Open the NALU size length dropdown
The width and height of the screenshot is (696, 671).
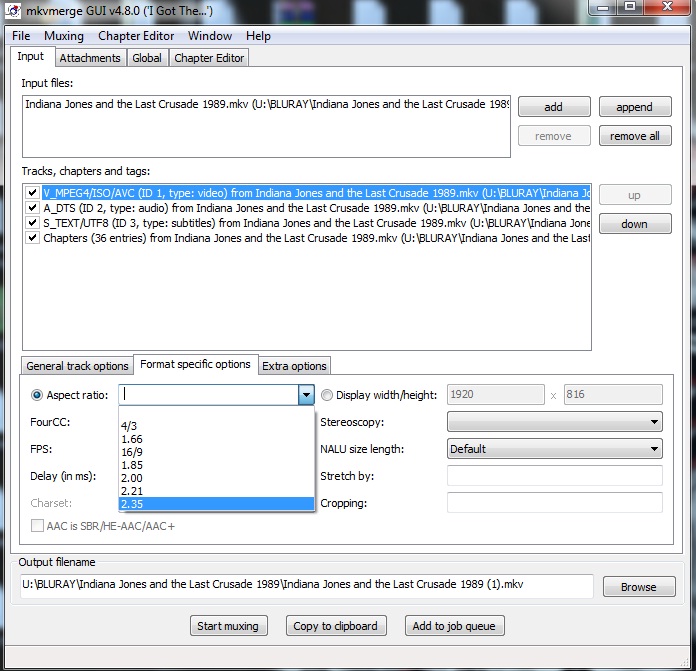pyautogui.click(x=555, y=449)
